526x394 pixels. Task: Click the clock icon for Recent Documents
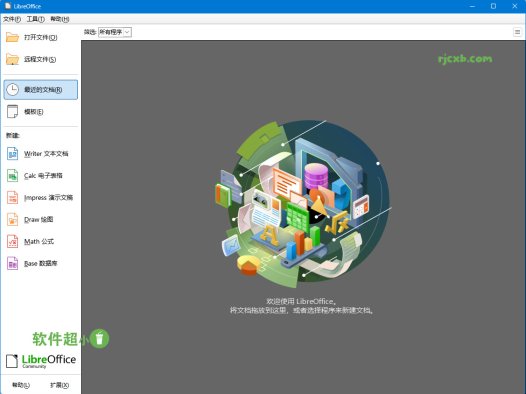pyautogui.click(x=12, y=90)
